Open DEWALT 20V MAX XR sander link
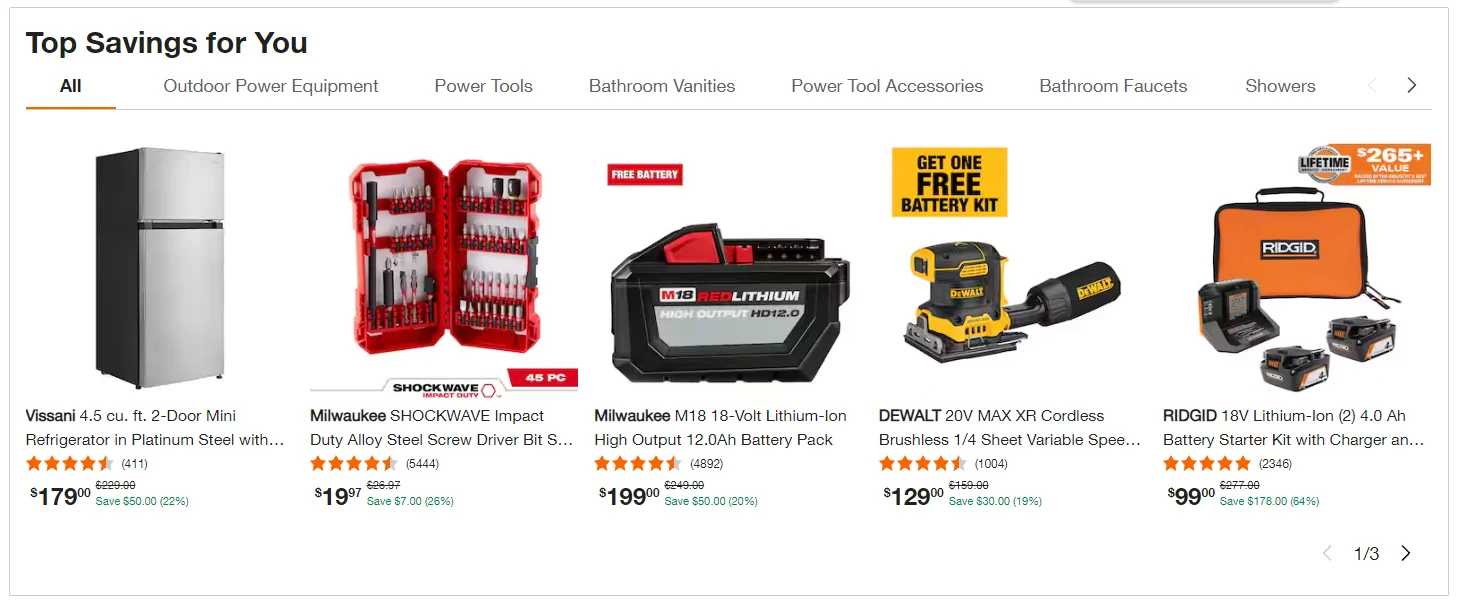 coord(1010,428)
